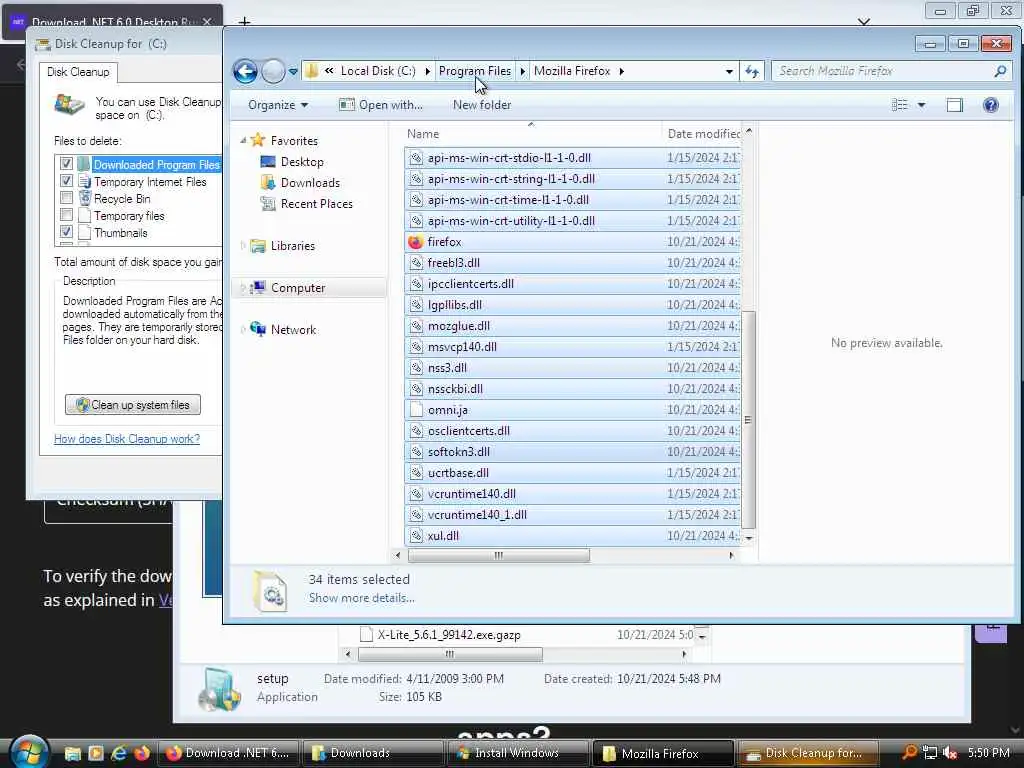Expand the Network tree node

(243, 330)
